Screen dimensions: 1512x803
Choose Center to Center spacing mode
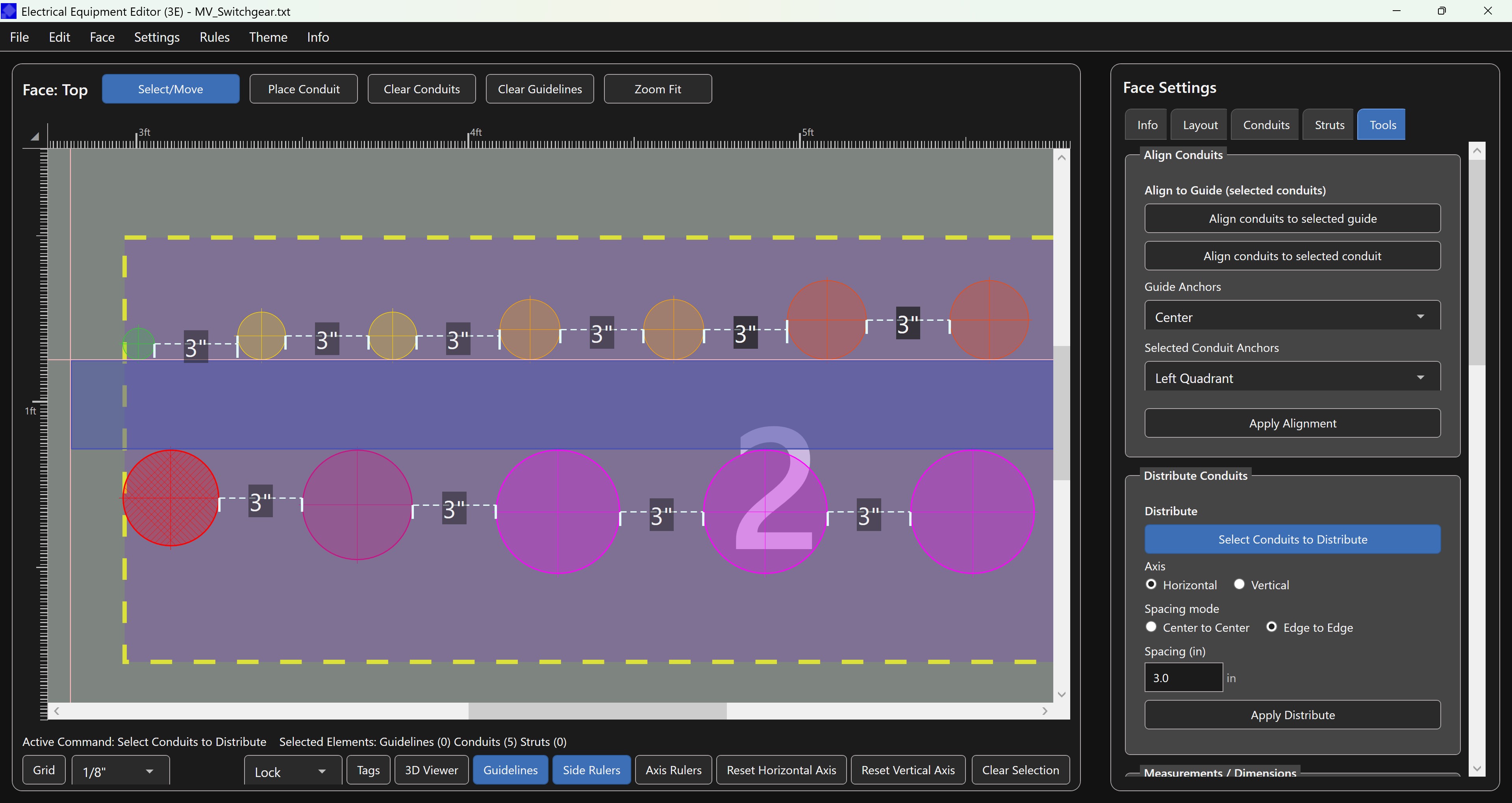1151,627
